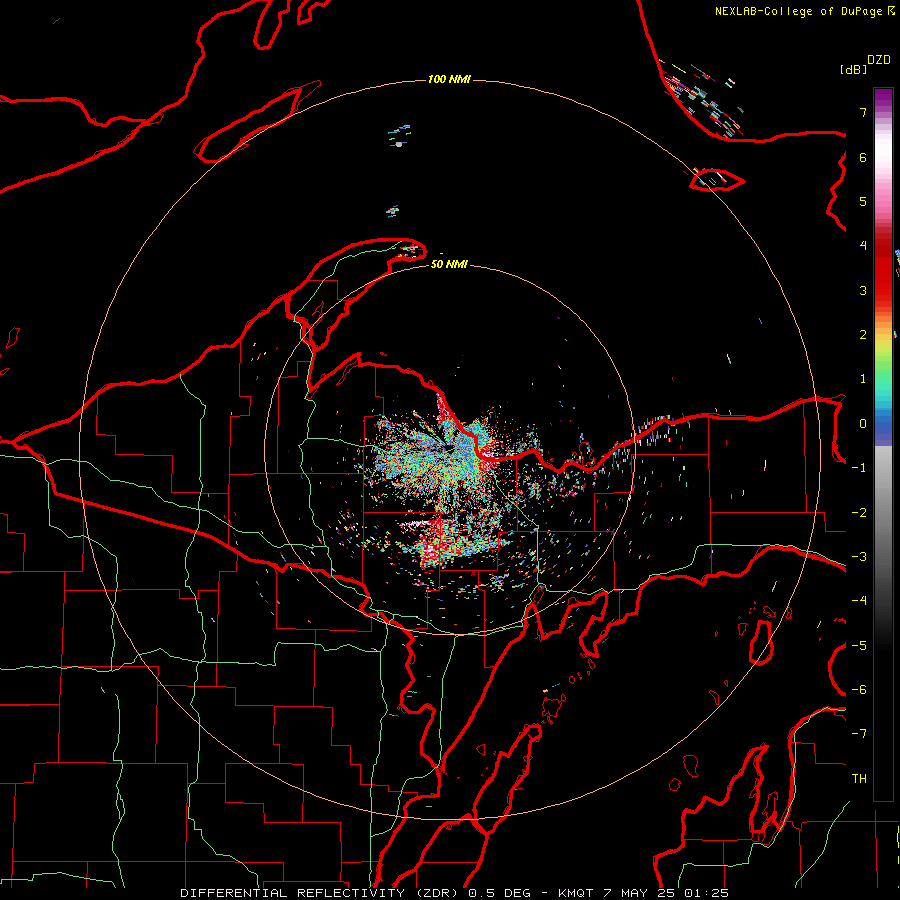900x900 pixels.
Task: Click the 50 NMI range ring label
Action: tap(449, 264)
